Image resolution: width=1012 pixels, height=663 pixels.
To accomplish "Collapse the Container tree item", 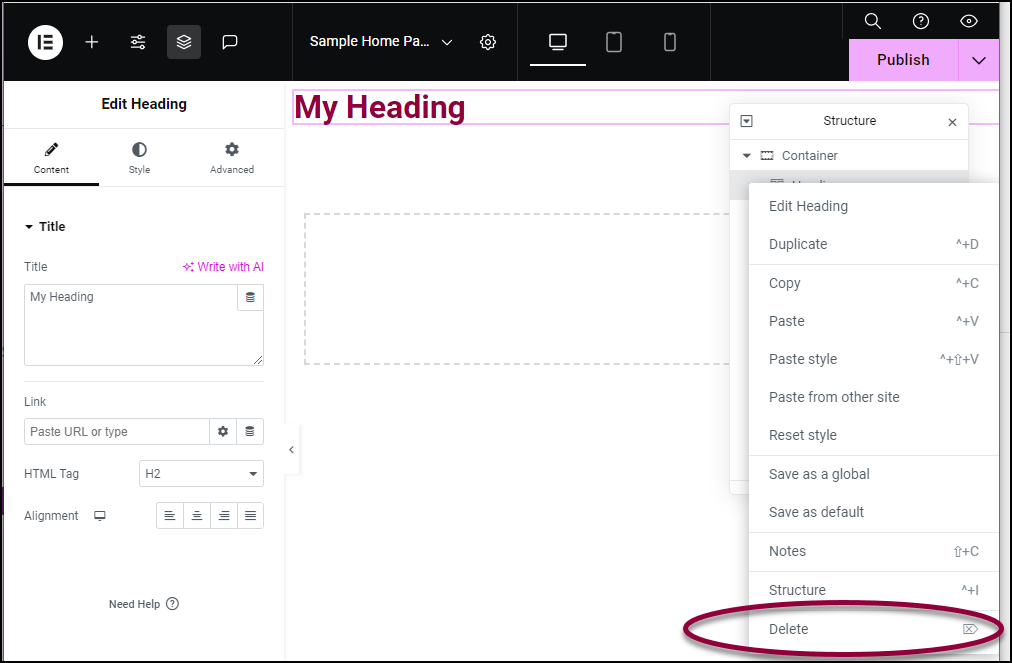I will (x=747, y=156).
